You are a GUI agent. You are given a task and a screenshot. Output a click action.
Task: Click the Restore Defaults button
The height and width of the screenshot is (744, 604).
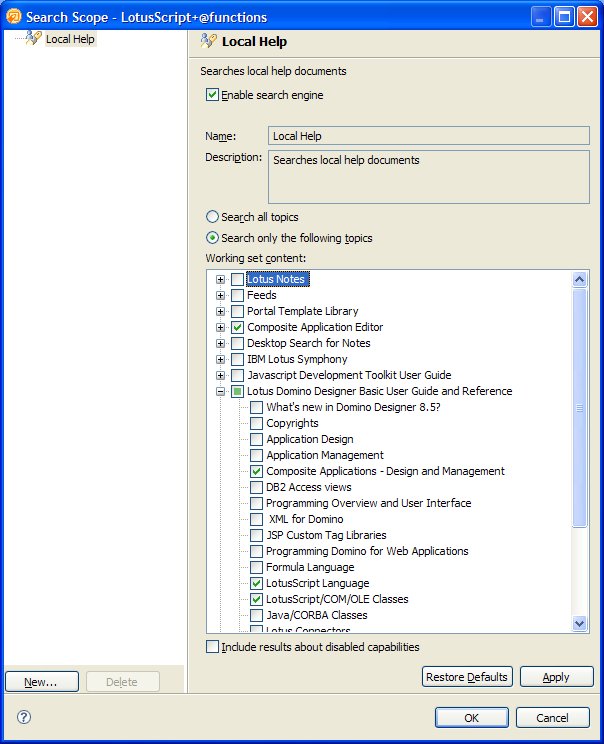(x=467, y=677)
